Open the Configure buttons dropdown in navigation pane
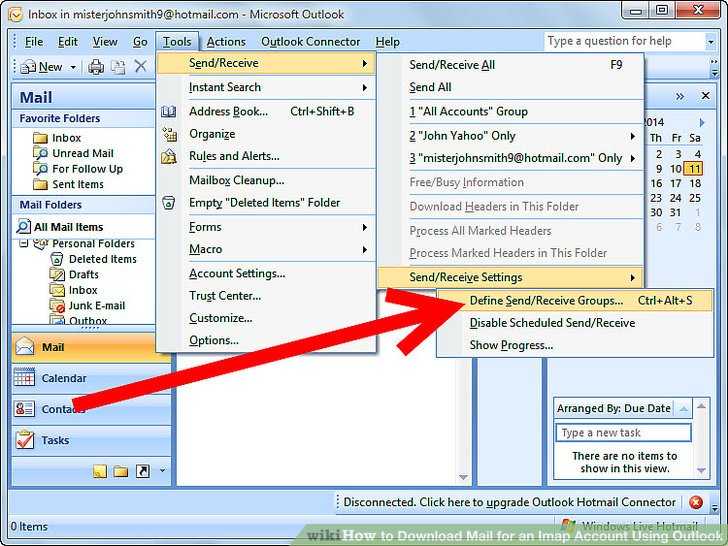Screen dimensions: 728x546 [x=162, y=470]
